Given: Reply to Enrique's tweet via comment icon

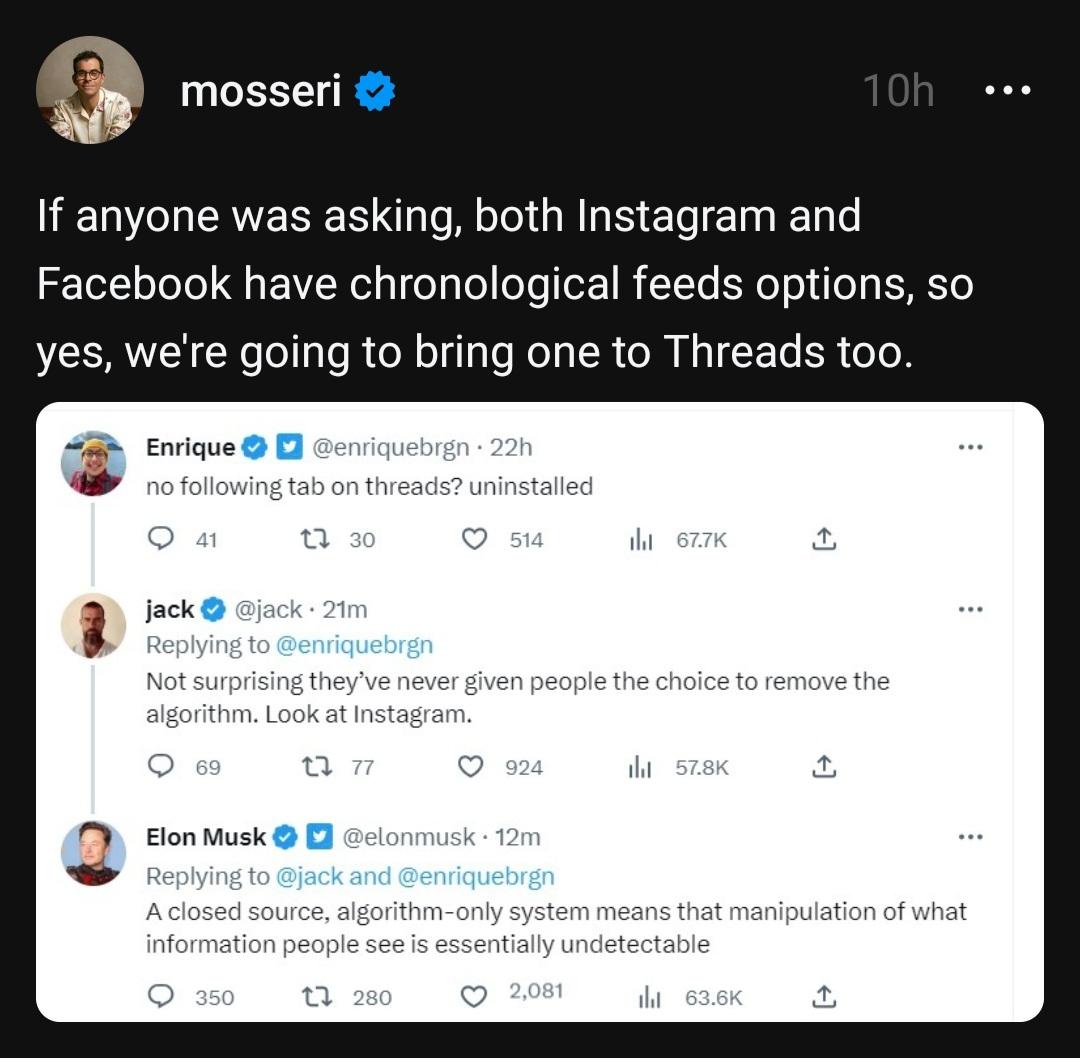Looking at the screenshot, I should [160, 540].
